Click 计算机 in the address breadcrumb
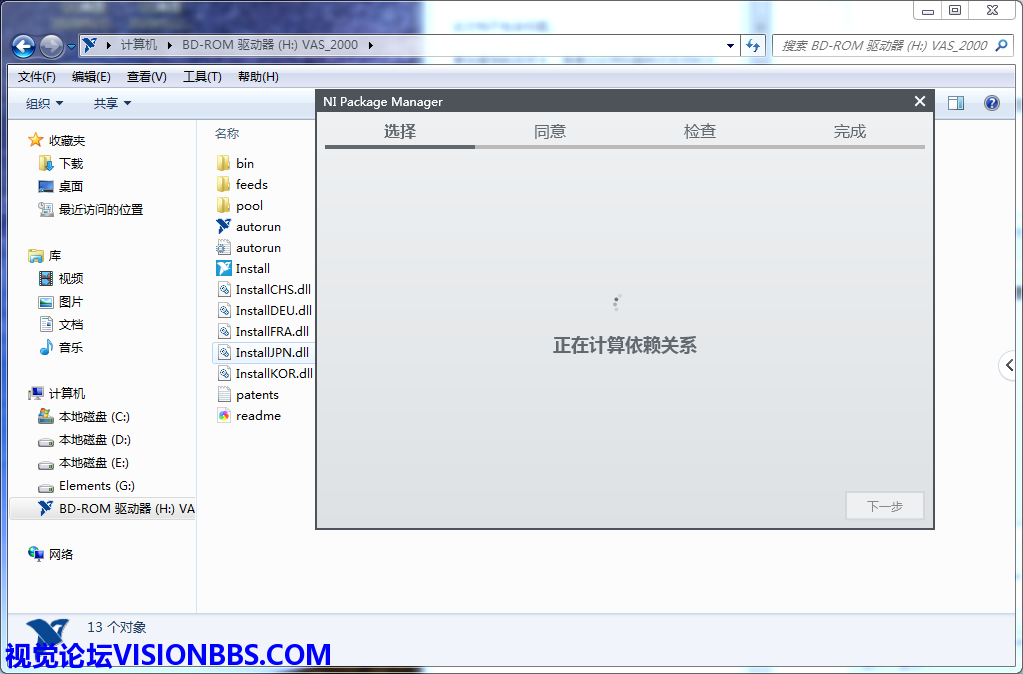Screen dimensions: 1023x674 tap(139, 45)
